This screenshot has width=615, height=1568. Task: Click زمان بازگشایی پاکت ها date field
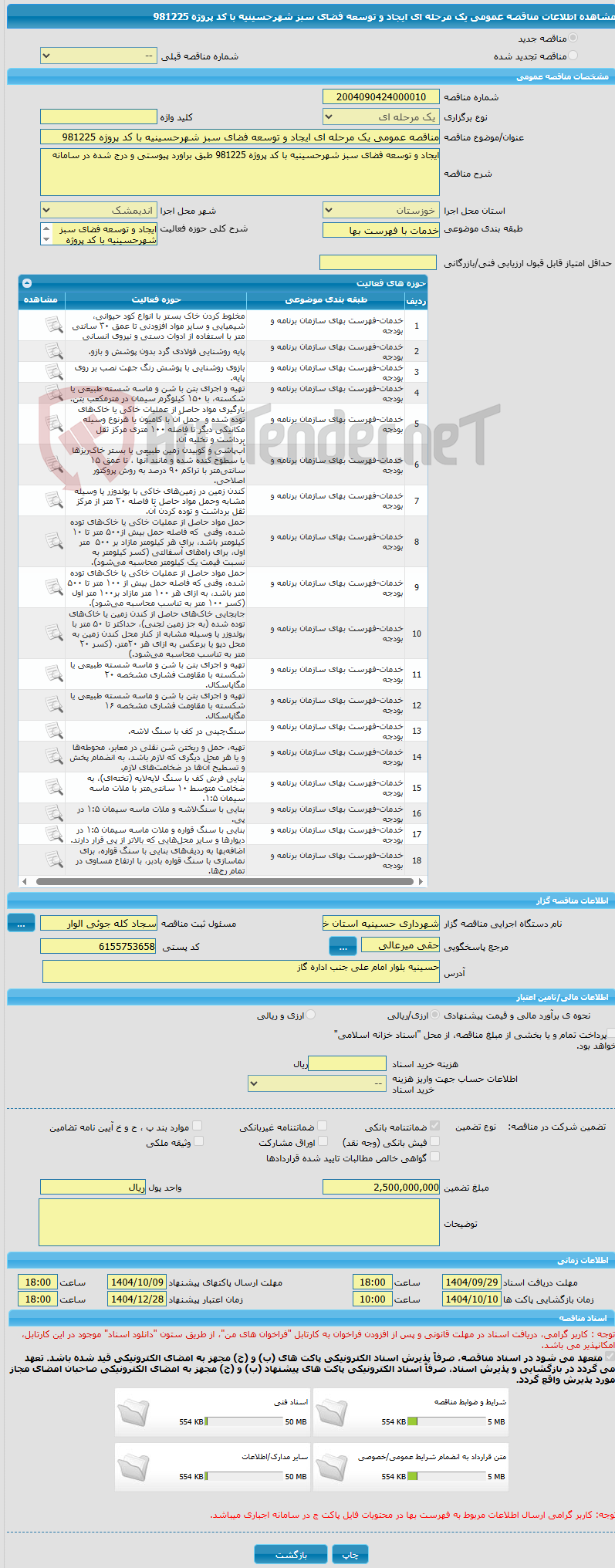pos(471,1299)
